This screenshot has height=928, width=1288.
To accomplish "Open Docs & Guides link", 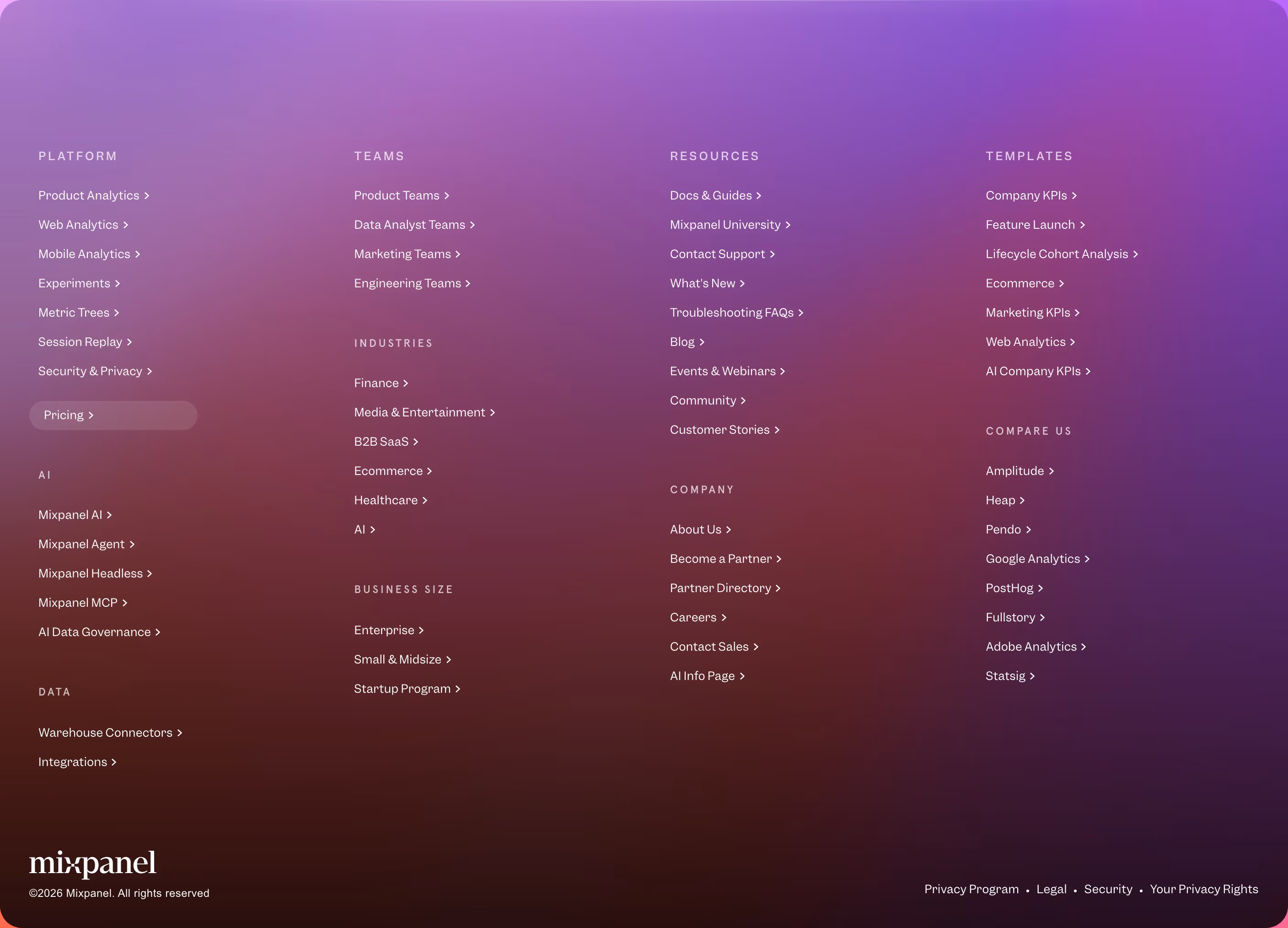I will point(715,195).
